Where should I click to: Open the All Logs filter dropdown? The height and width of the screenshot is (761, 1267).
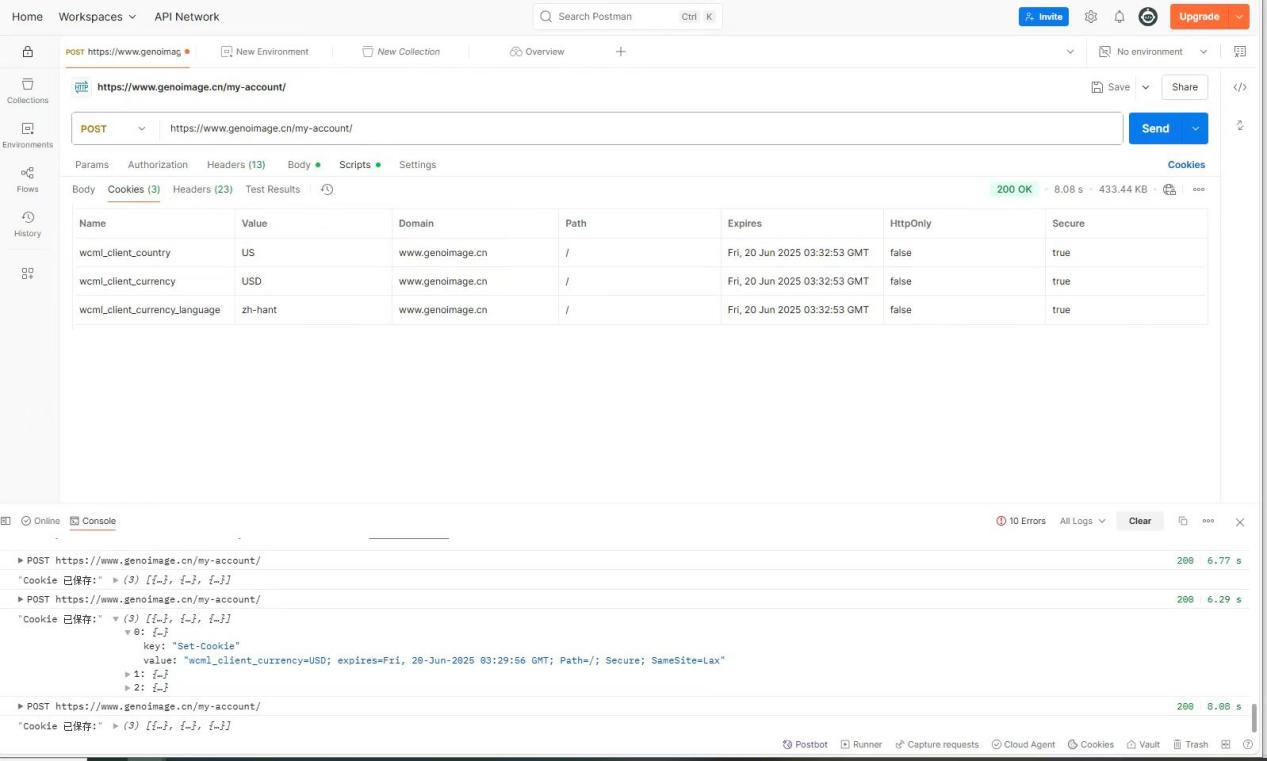point(1082,521)
